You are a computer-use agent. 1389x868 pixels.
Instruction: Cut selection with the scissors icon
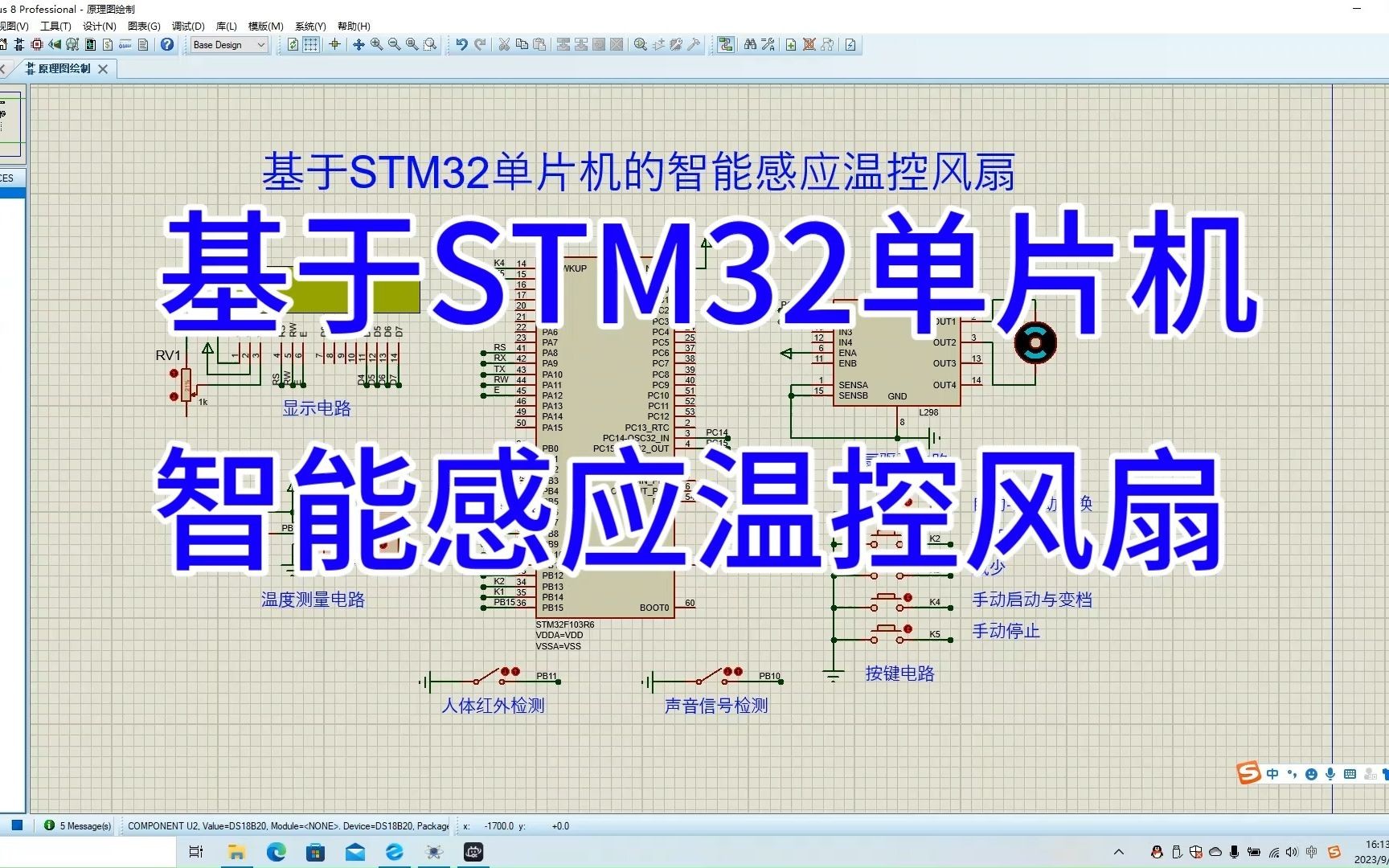tap(504, 44)
